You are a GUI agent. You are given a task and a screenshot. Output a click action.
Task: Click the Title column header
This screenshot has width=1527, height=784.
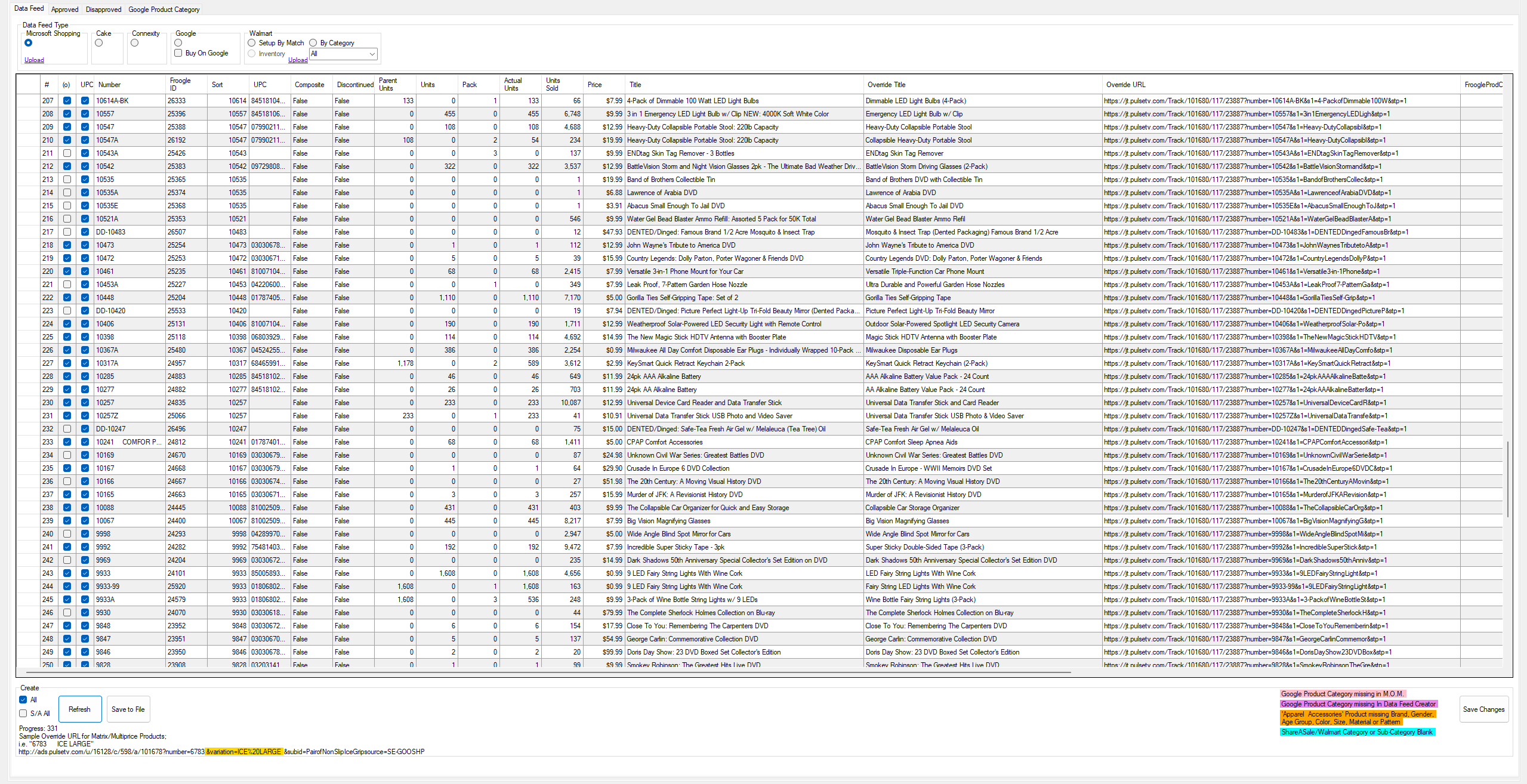point(744,85)
